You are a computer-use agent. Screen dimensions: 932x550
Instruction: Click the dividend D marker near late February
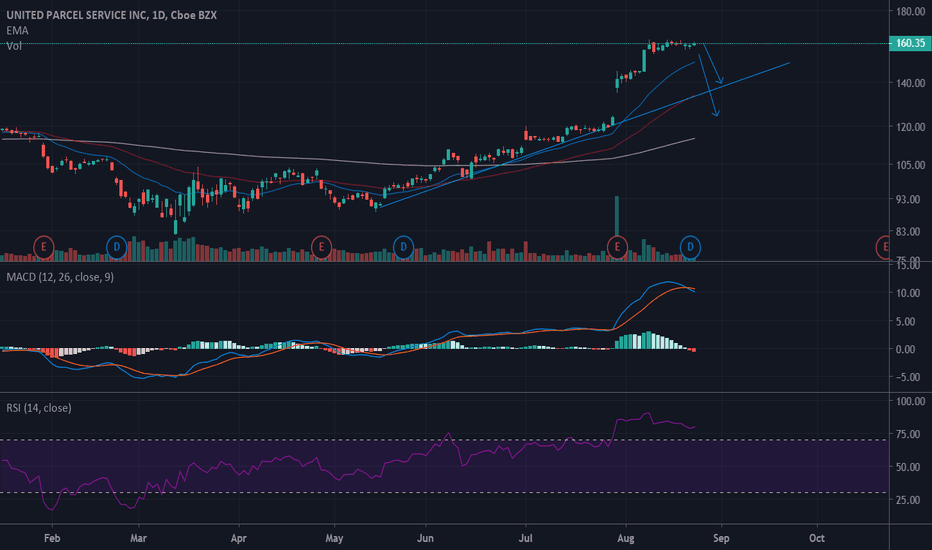[x=116, y=247]
